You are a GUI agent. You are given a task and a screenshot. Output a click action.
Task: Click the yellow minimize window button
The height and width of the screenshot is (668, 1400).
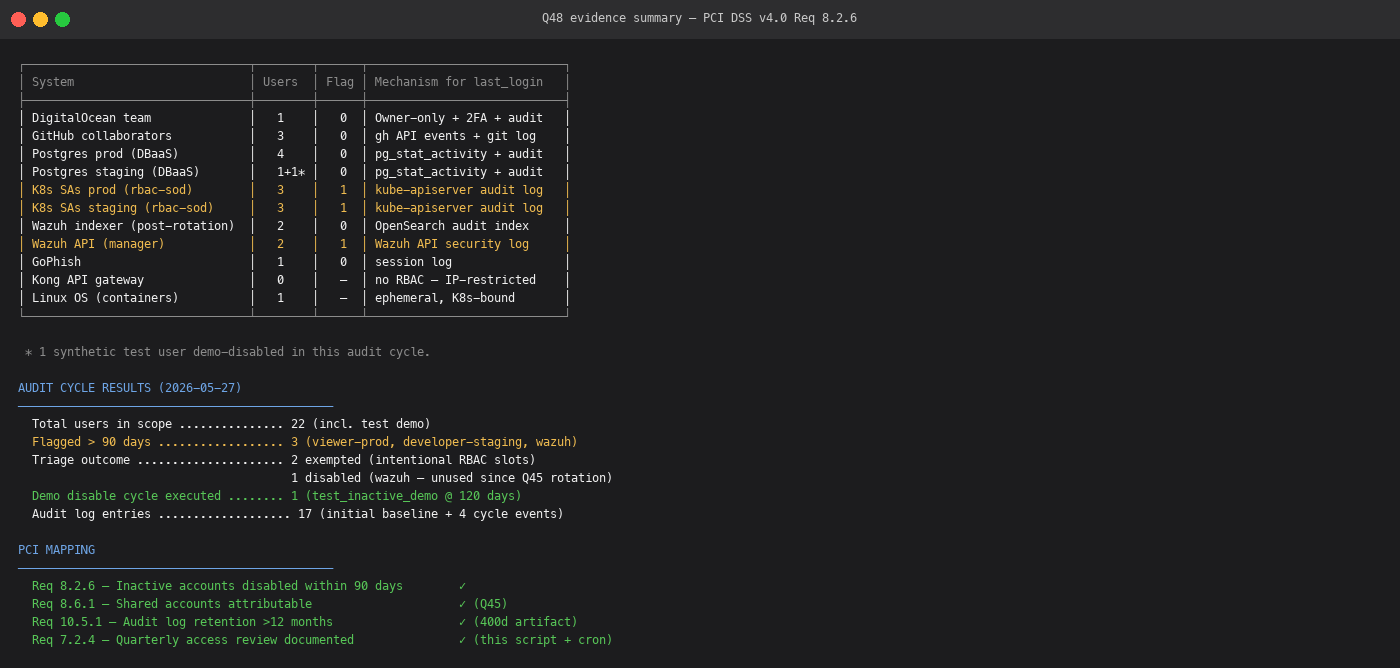click(x=41, y=19)
